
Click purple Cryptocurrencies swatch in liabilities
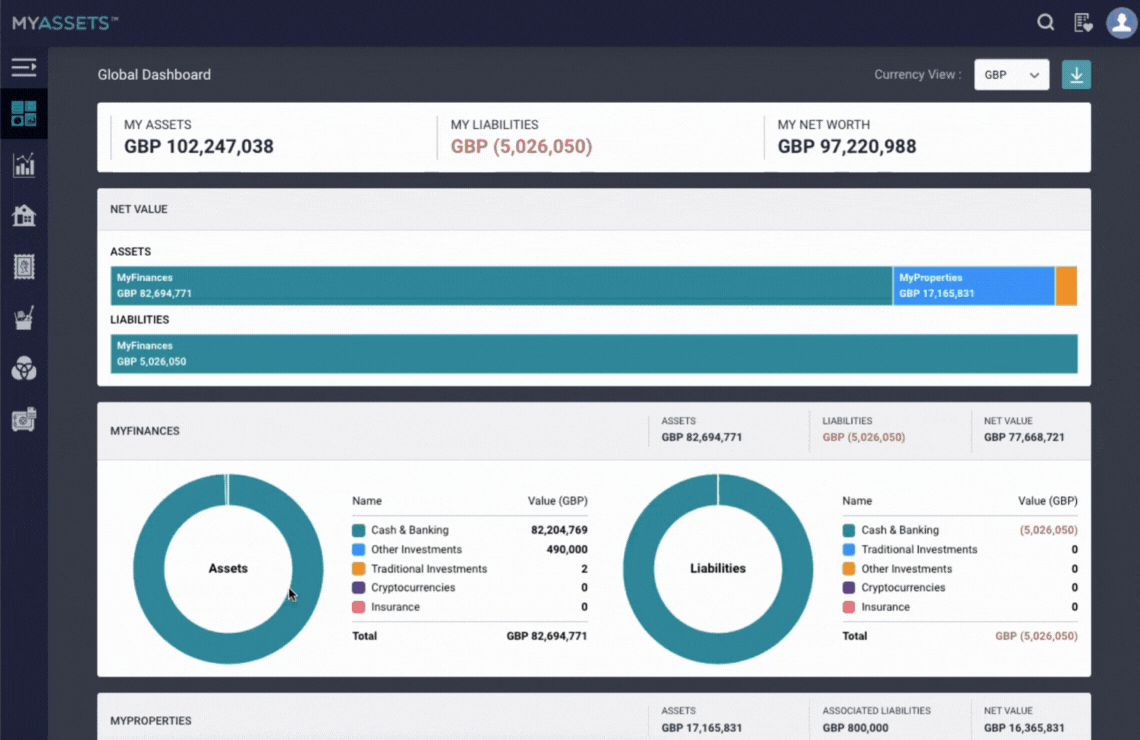[x=848, y=587]
